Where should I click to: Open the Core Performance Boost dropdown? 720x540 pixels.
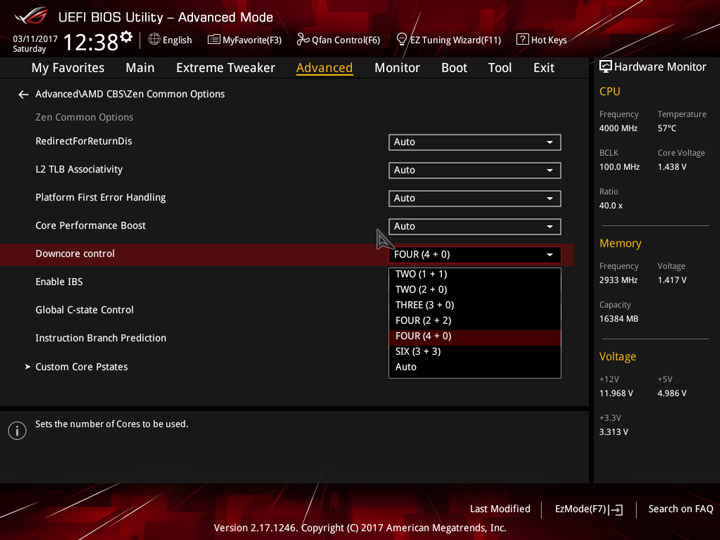pyautogui.click(x=474, y=226)
